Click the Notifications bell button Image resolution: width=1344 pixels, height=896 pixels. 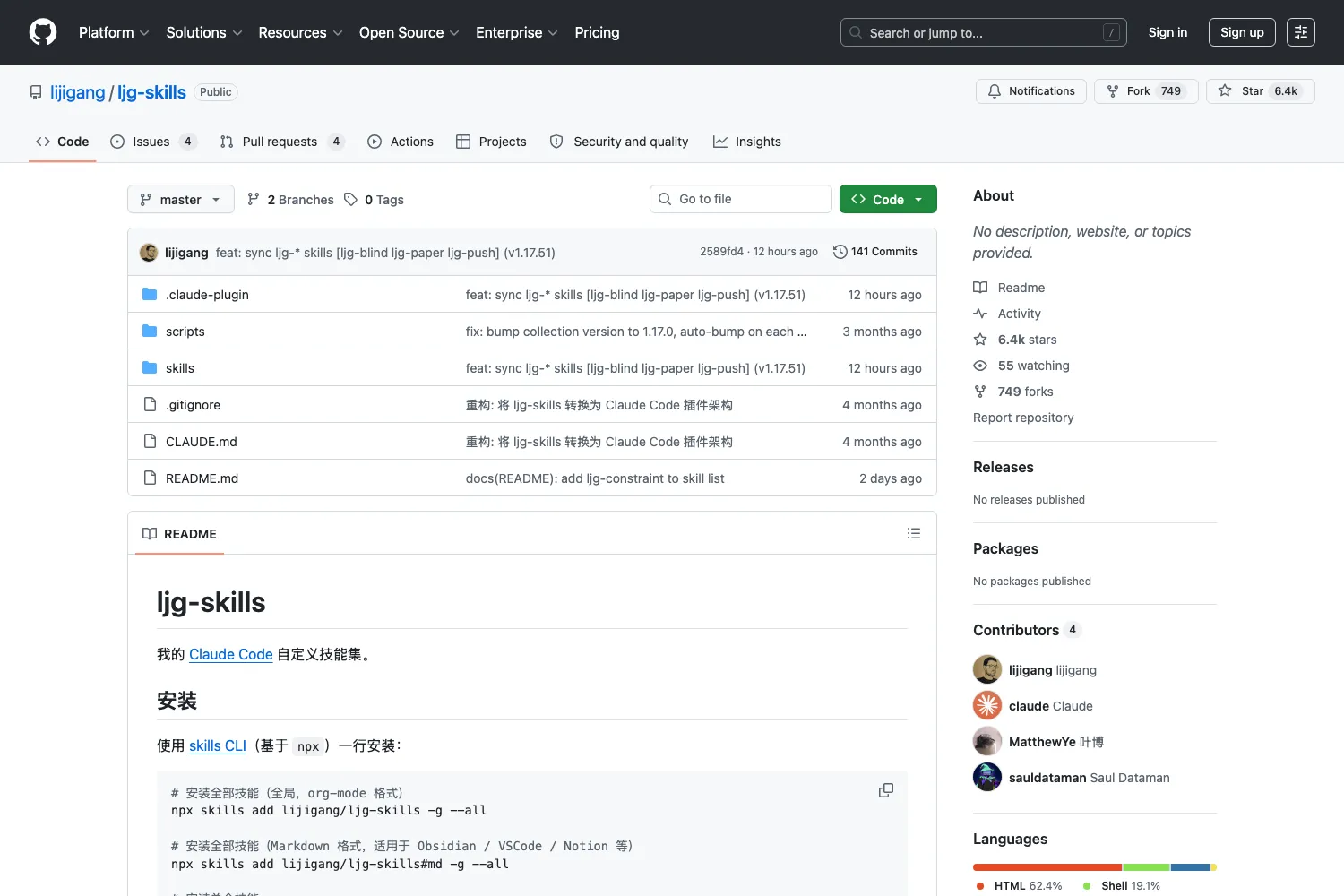point(1031,91)
